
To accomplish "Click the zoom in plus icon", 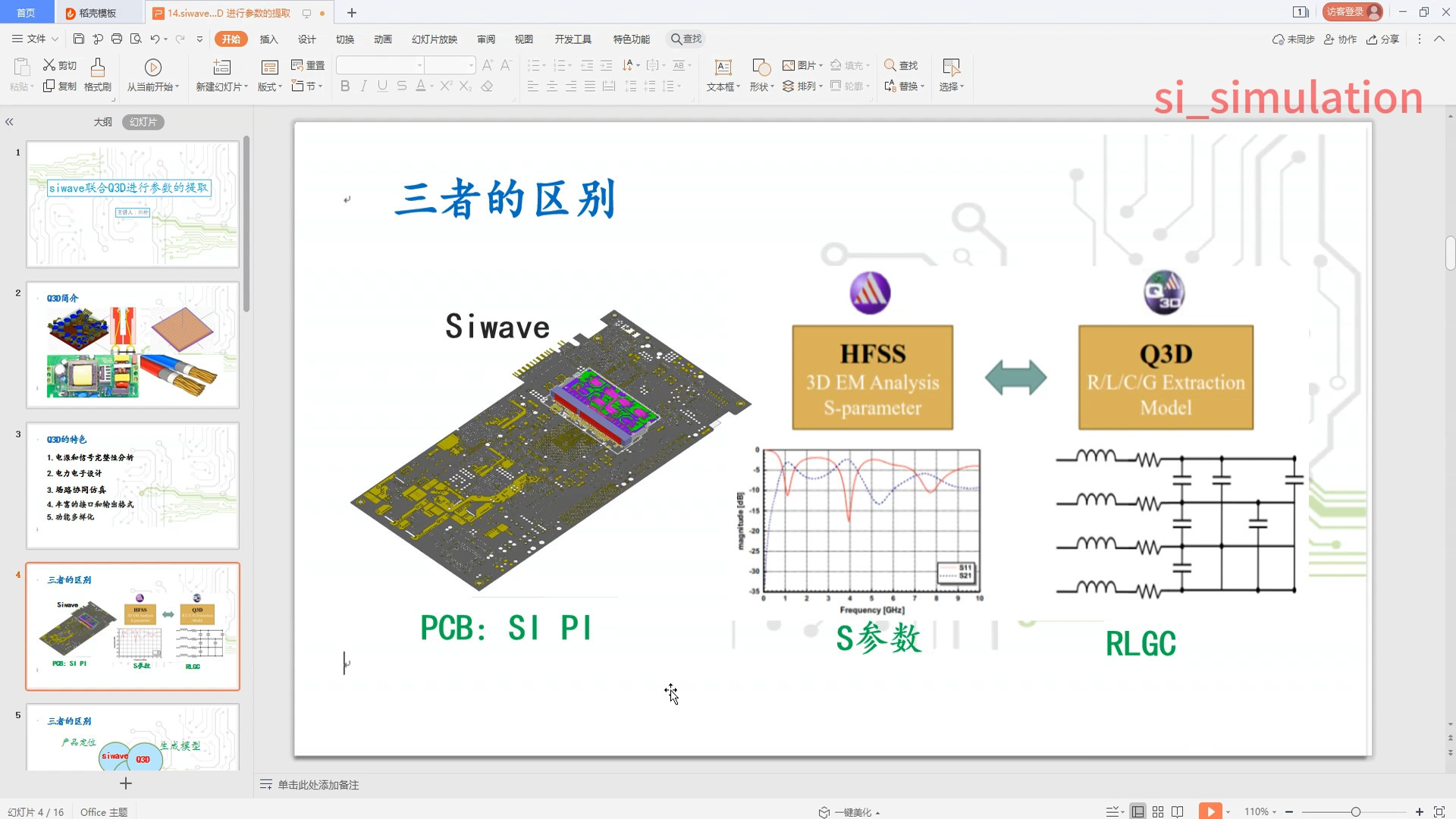I will [x=1420, y=811].
